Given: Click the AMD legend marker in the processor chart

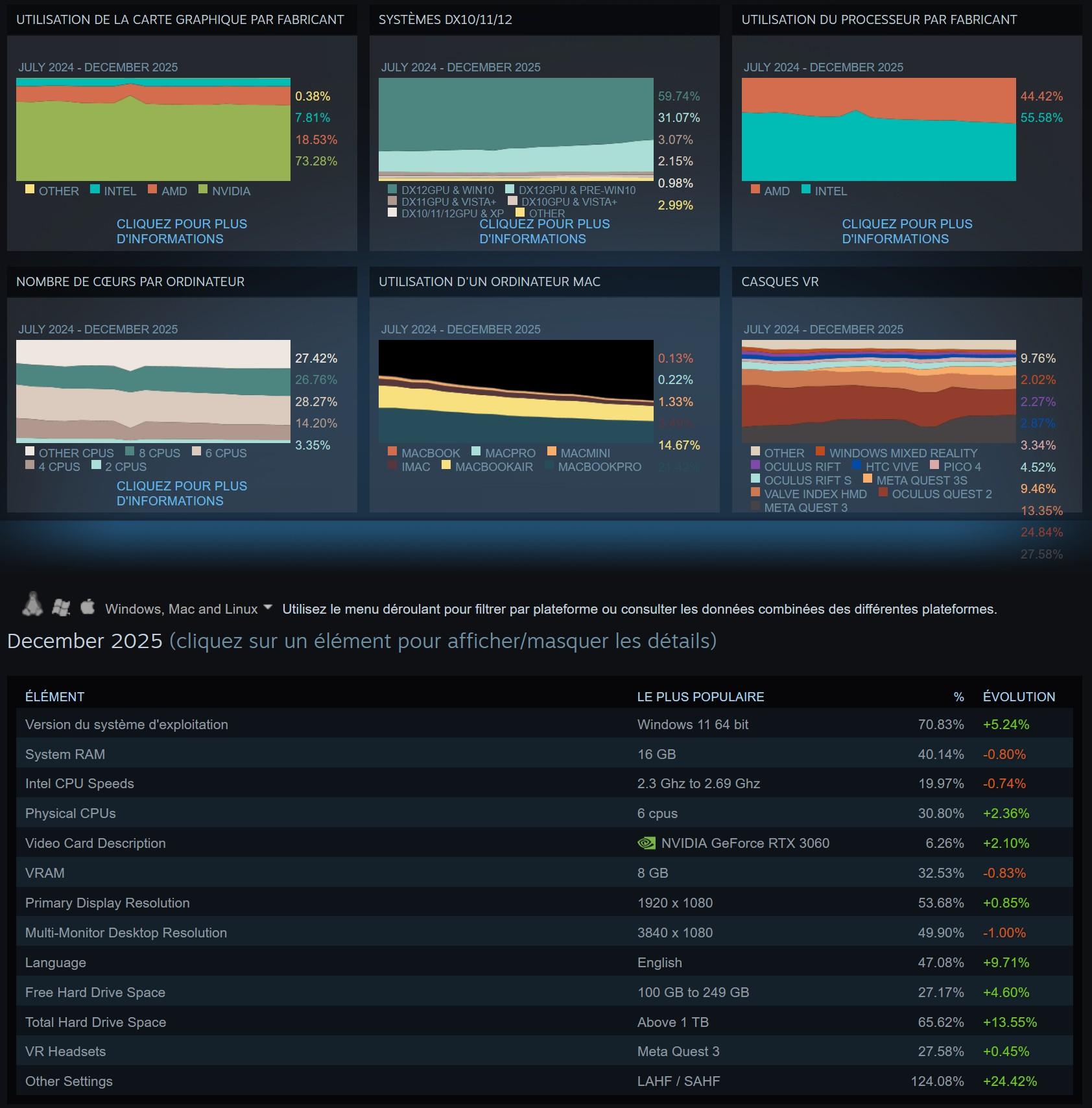Looking at the screenshot, I should [755, 191].
